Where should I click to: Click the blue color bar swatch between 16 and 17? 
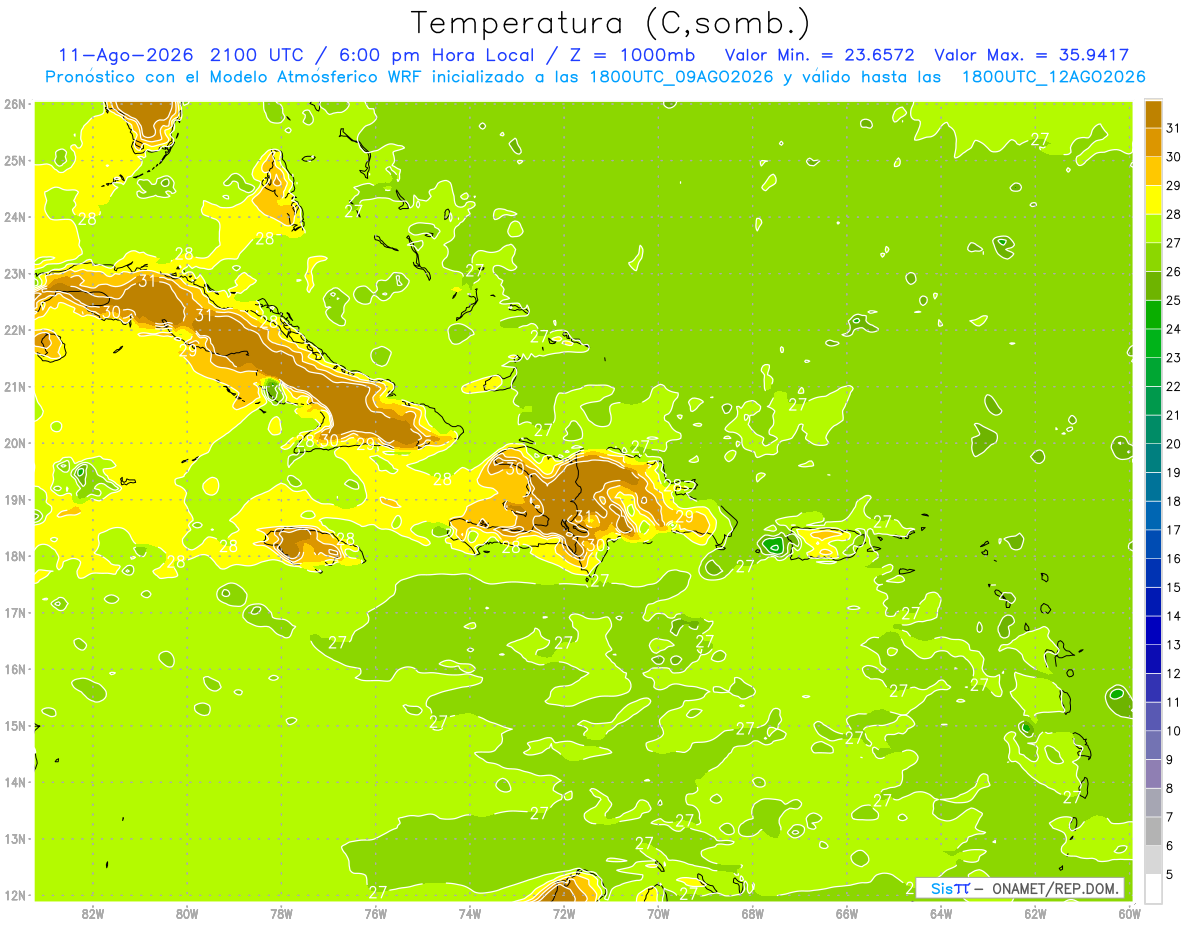click(1153, 544)
